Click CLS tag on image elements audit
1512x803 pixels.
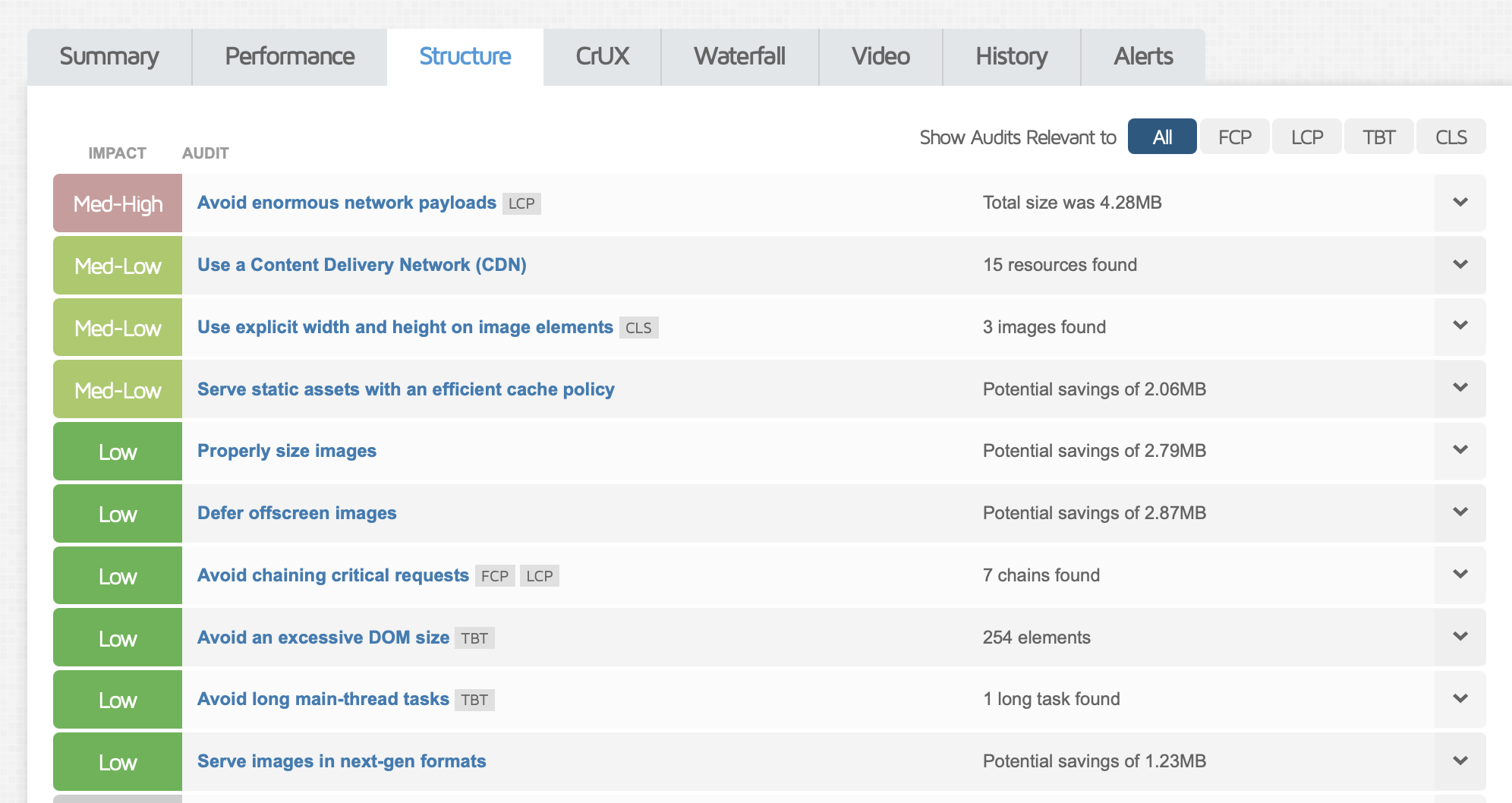pyautogui.click(x=638, y=328)
